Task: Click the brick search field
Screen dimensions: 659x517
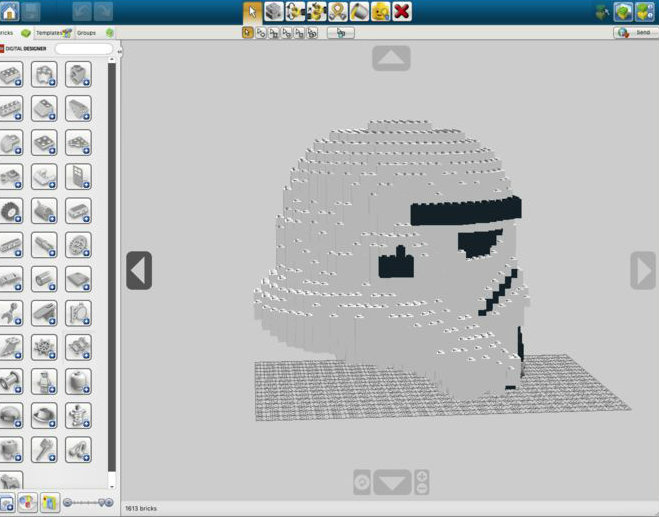Action: 84,49
